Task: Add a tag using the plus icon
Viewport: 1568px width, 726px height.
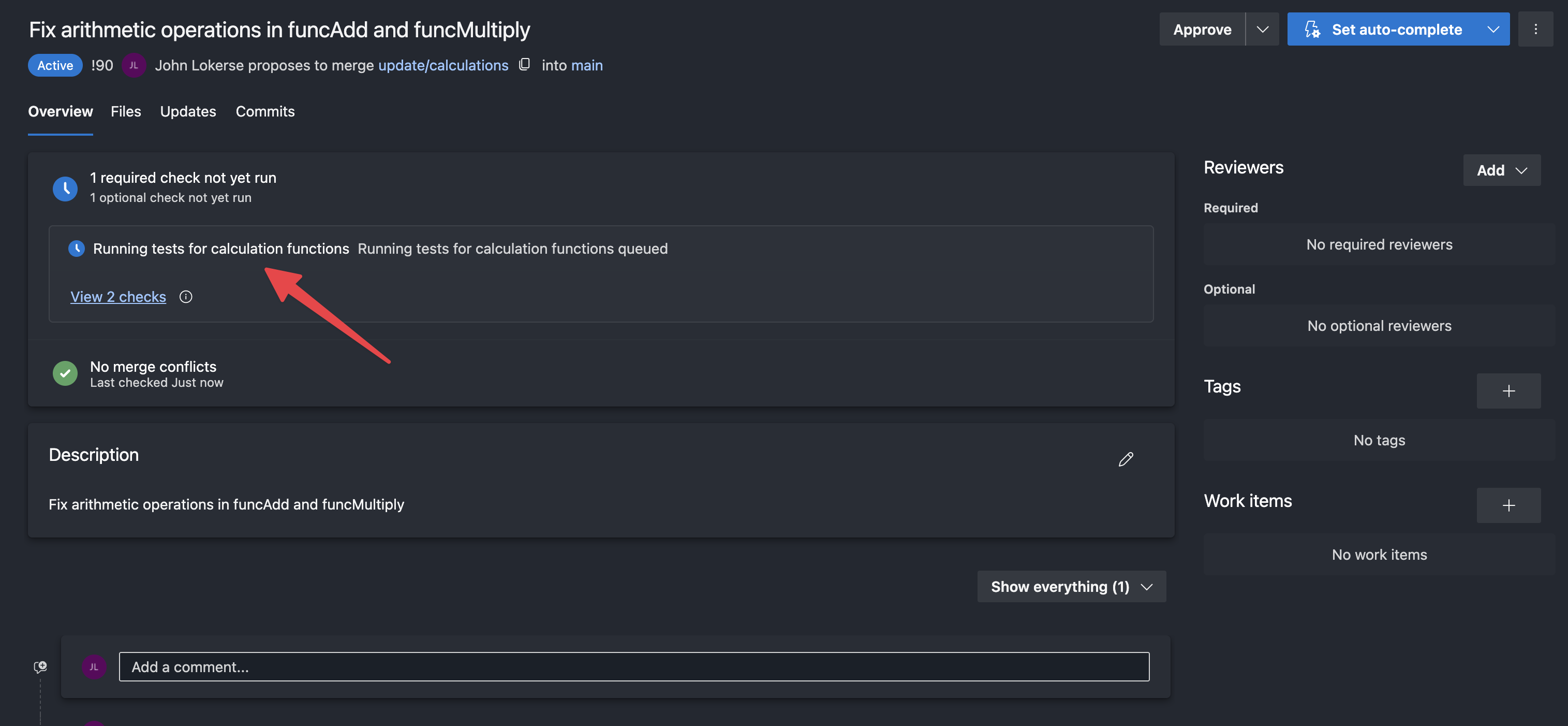Action: pyautogui.click(x=1508, y=391)
